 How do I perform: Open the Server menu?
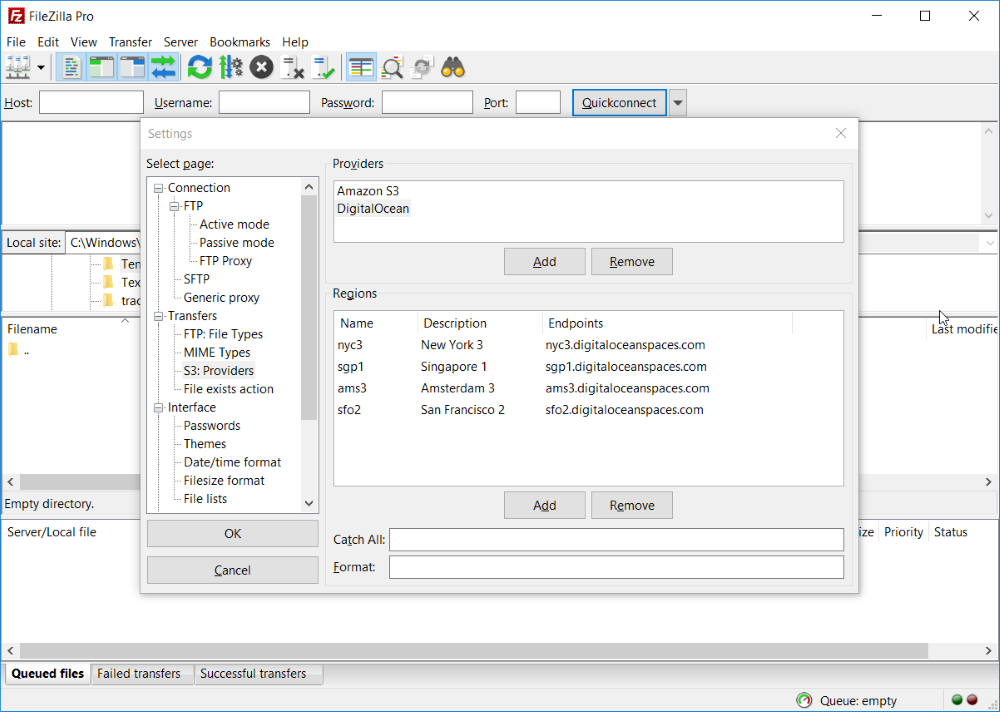(180, 42)
